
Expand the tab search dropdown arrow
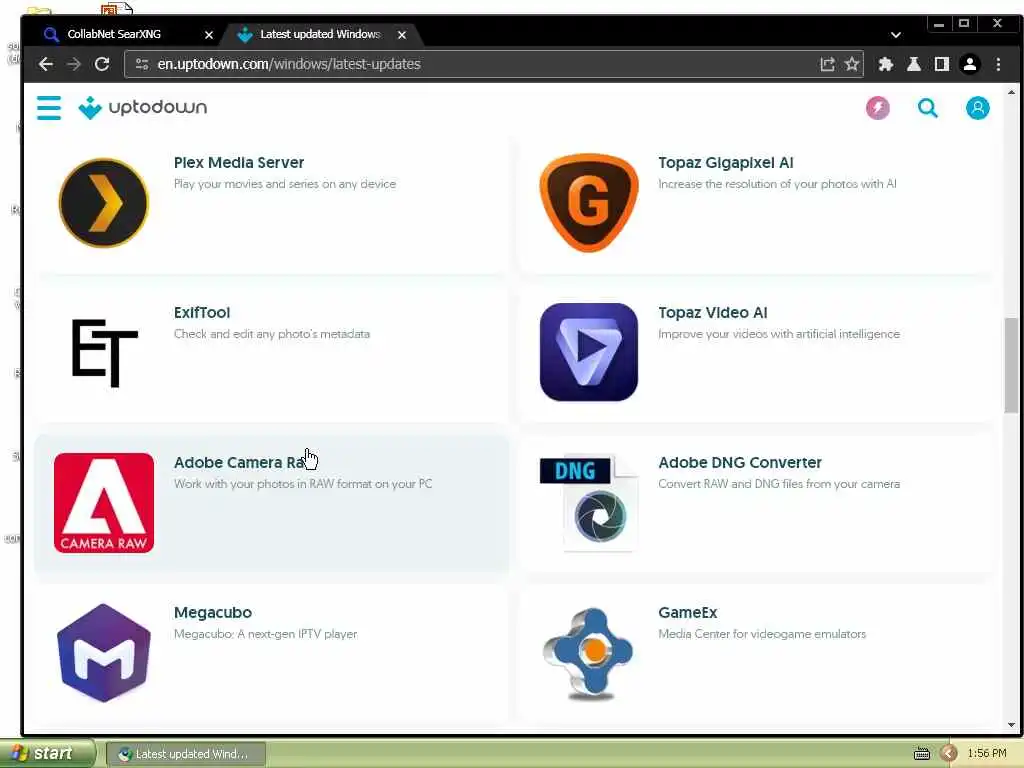896,35
